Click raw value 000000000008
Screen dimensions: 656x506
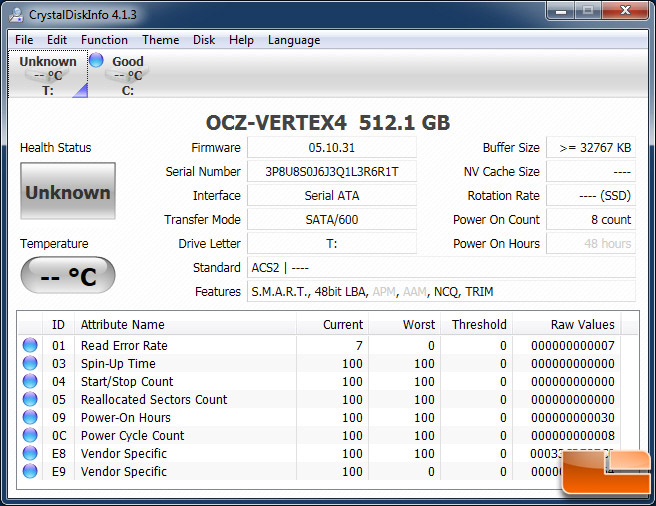coord(573,436)
